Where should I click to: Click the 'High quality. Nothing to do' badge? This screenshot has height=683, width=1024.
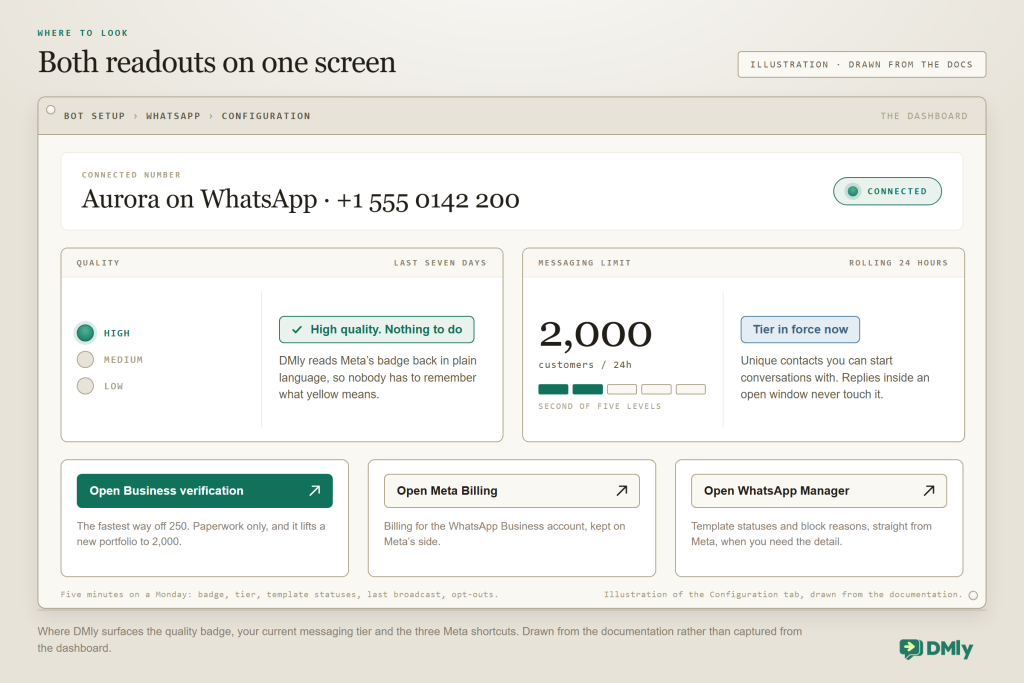(377, 330)
